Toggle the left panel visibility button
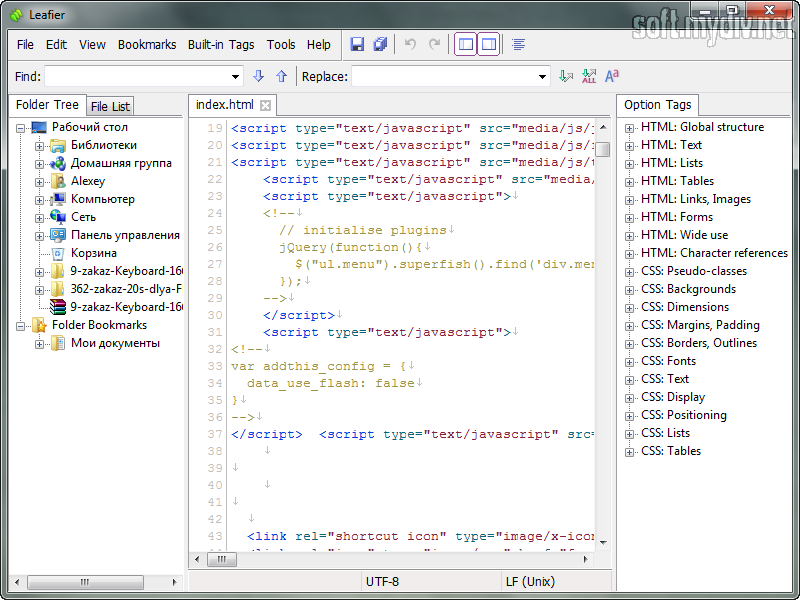This screenshot has height=600, width=800. click(x=465, y=44)
